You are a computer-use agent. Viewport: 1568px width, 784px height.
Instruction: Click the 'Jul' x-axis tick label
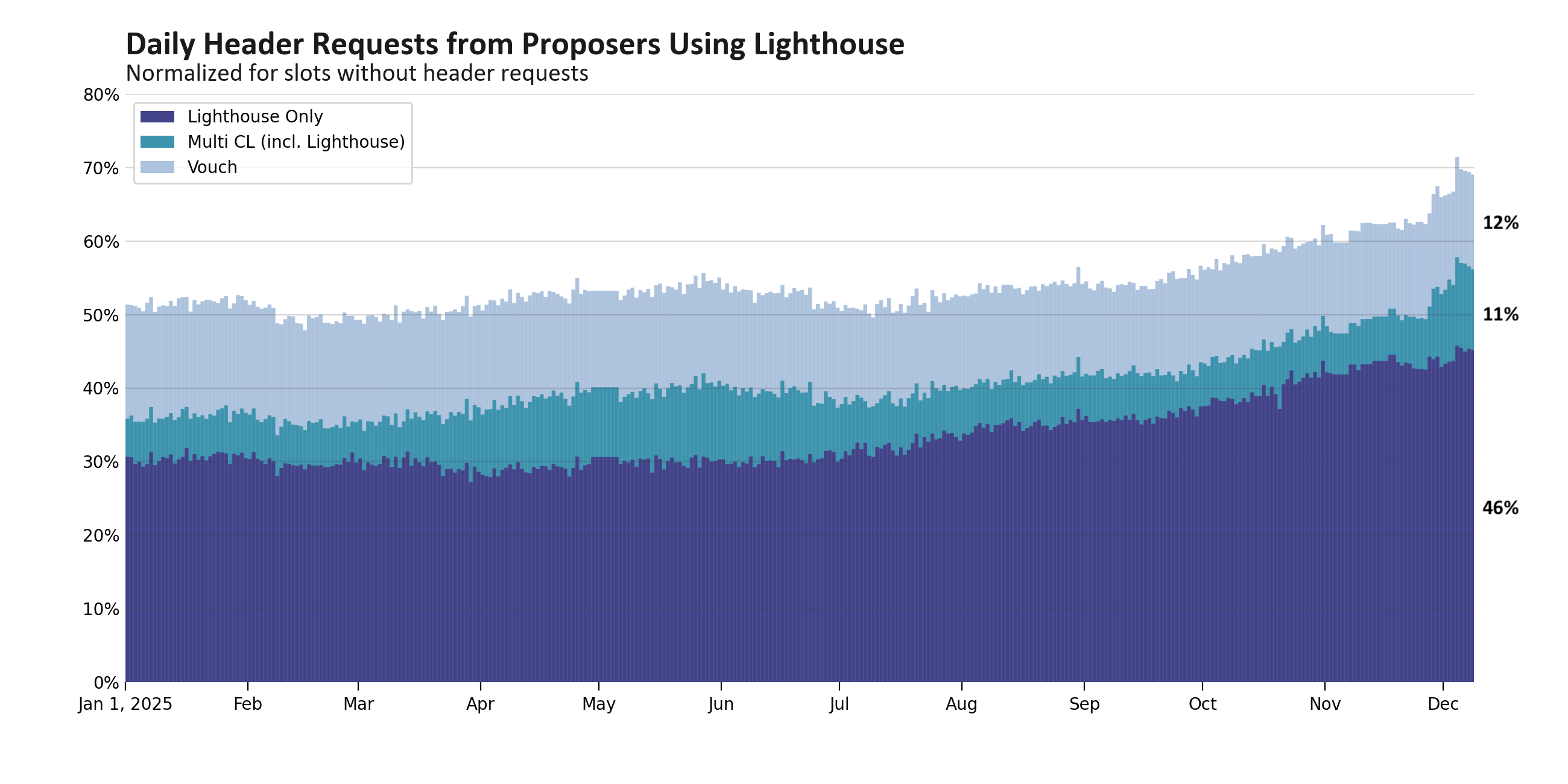pyautogui.click(x=839, y=704)
